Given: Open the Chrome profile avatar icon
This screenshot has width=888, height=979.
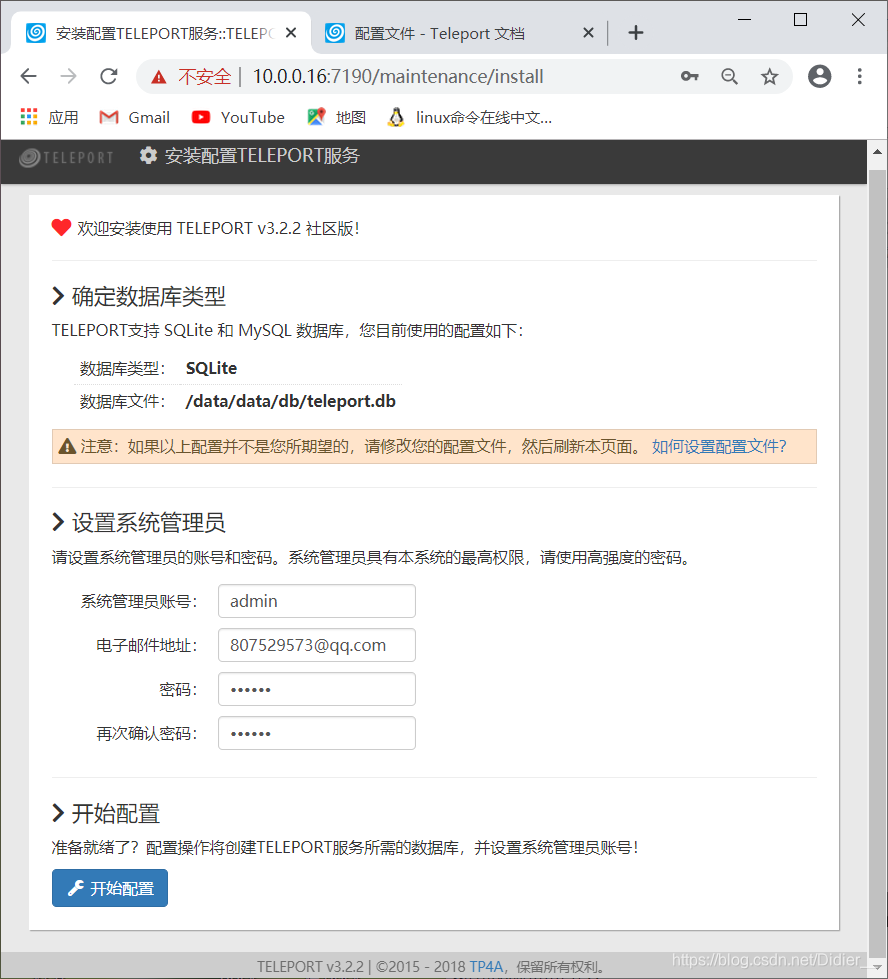Looking at the screenshot, I should pos(819,76).
